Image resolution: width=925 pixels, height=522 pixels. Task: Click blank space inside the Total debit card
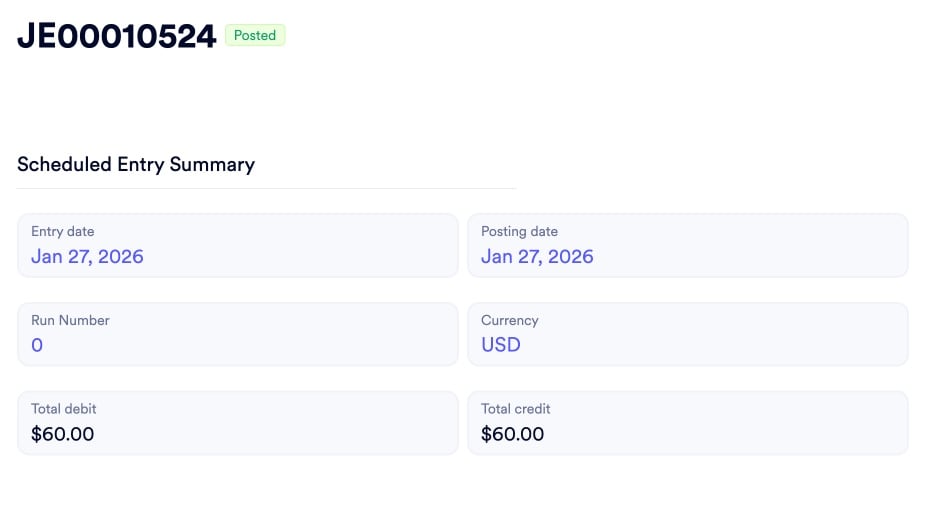pyautogui.click(x=300, y=424)
